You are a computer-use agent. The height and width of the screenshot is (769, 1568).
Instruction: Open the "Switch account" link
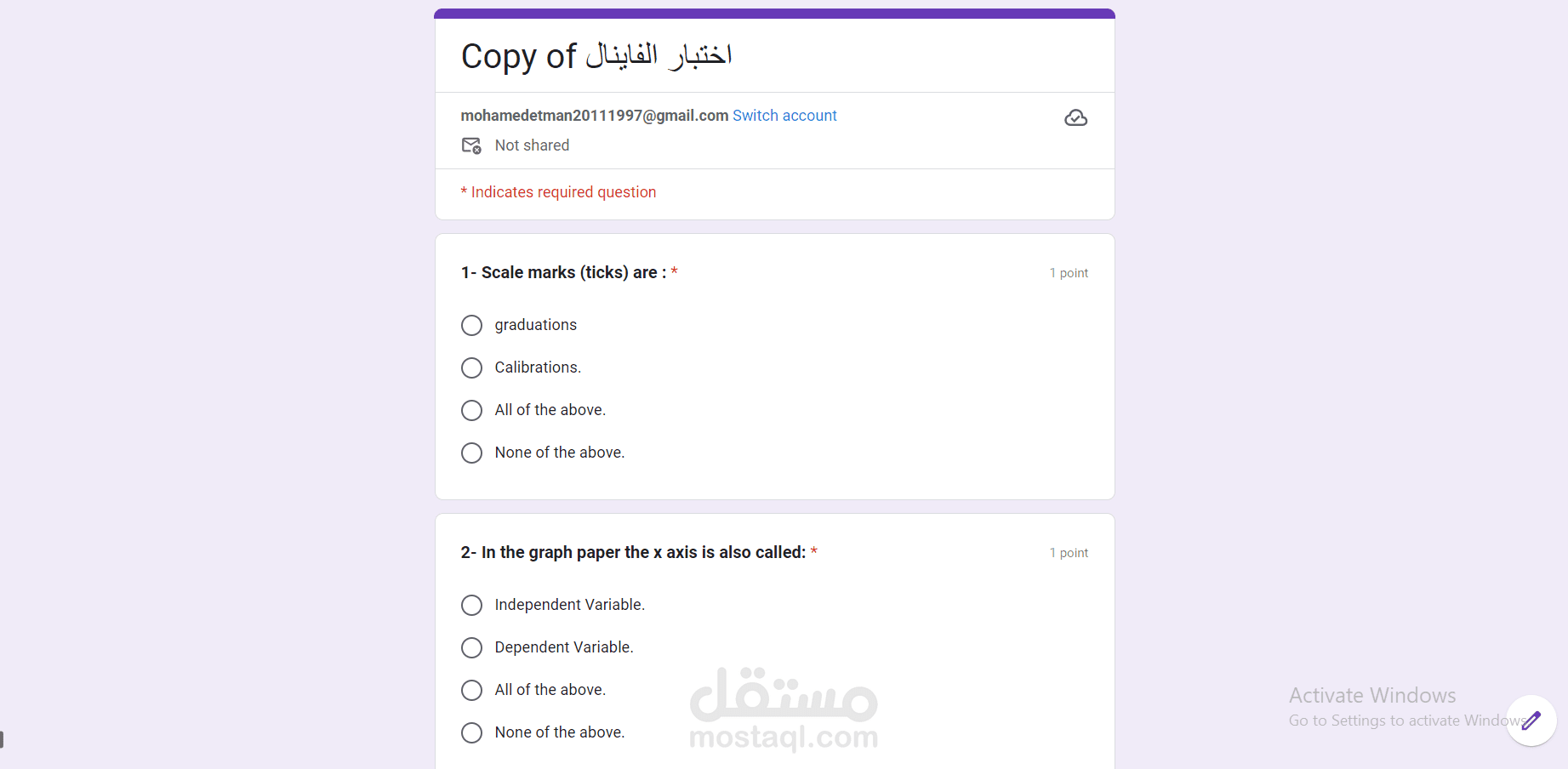(784, 115)
